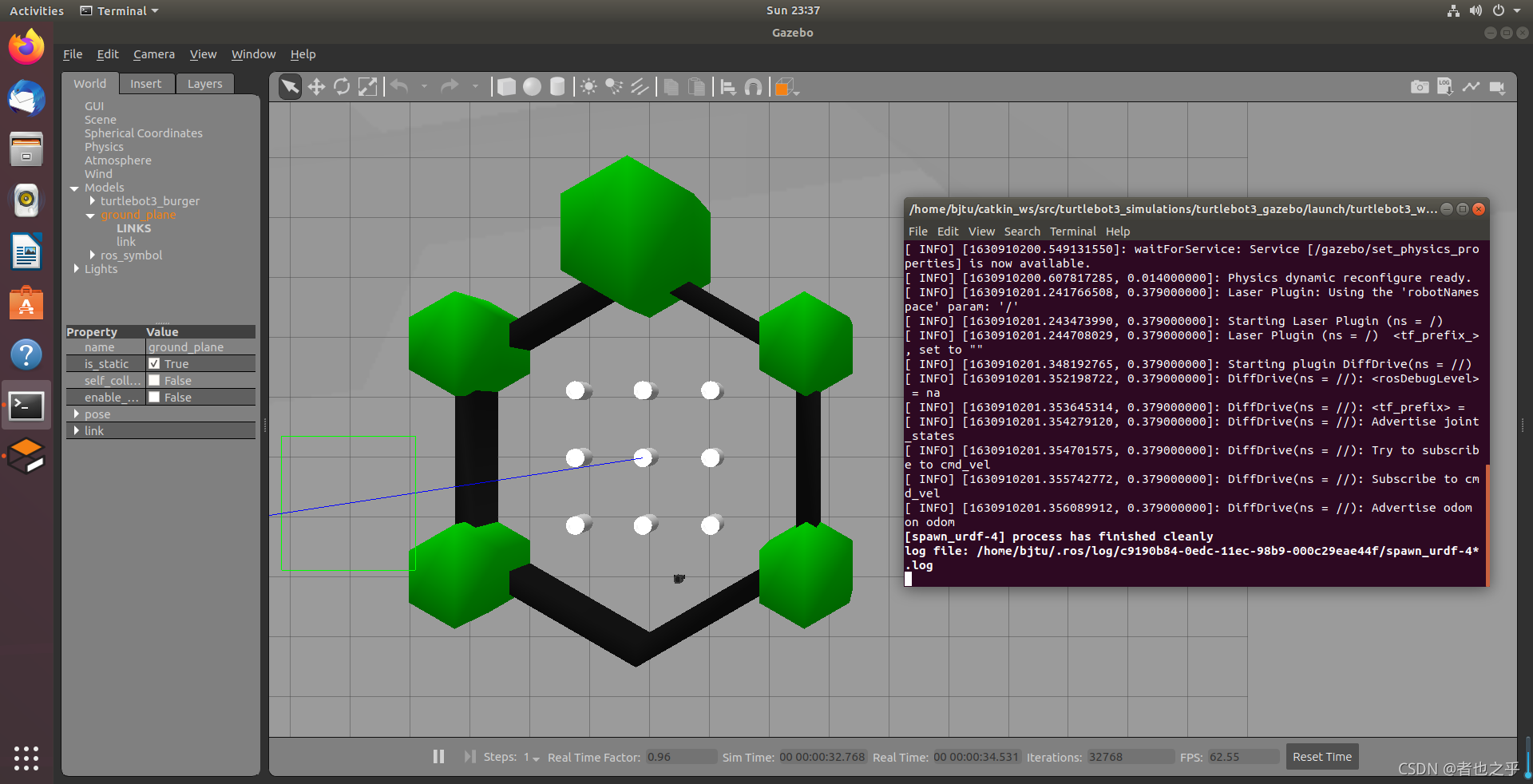Toggle the self_collide checkbox
Viewport: 1533px width, 784px height.
(155, 380)
